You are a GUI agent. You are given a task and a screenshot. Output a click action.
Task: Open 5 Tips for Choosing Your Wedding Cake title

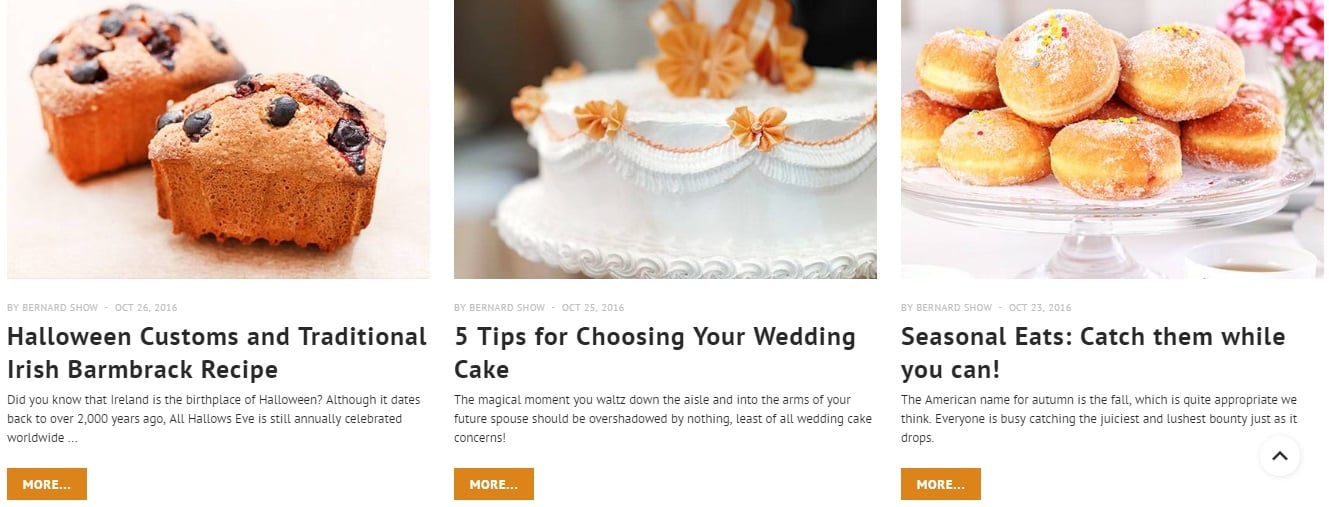pyautogui.click(x=655, y=352)
